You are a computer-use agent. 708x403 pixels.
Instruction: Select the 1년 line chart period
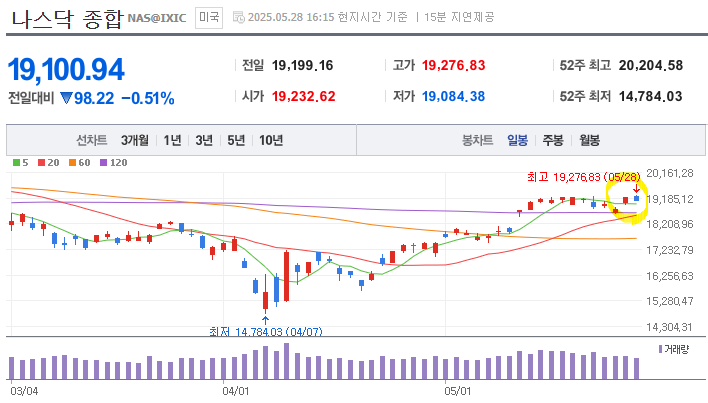pyautogui.click(x=172, y=140)
